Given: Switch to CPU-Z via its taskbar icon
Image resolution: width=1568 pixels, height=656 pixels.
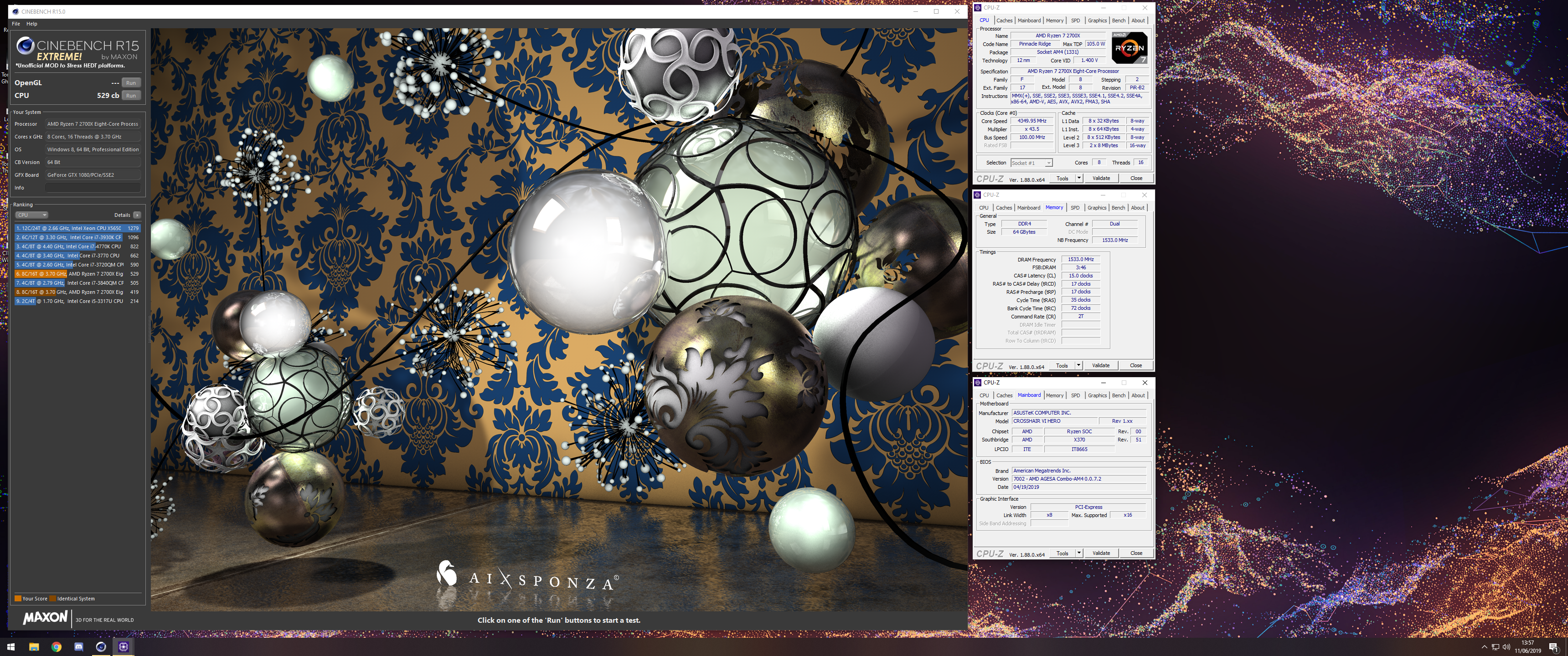Looking at the screenshot, I should coord(124,647).
